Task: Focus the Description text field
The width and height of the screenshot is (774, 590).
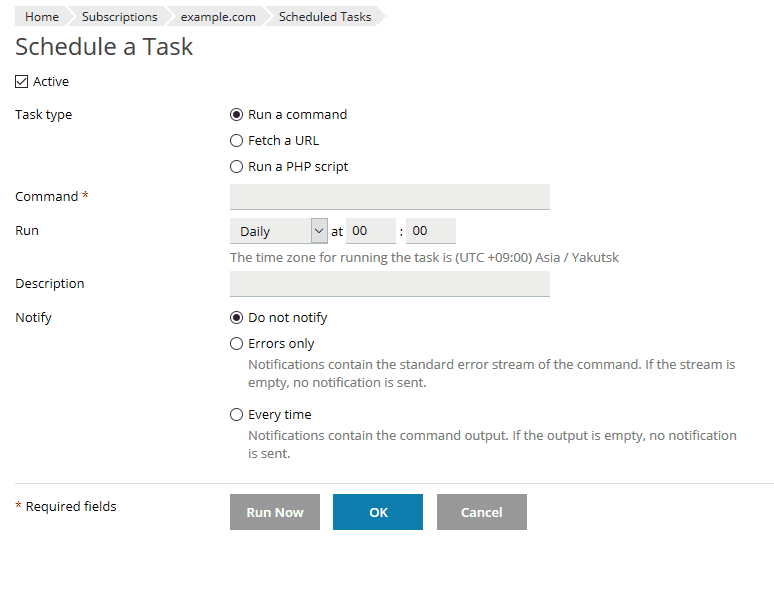Action: [389, 284]
